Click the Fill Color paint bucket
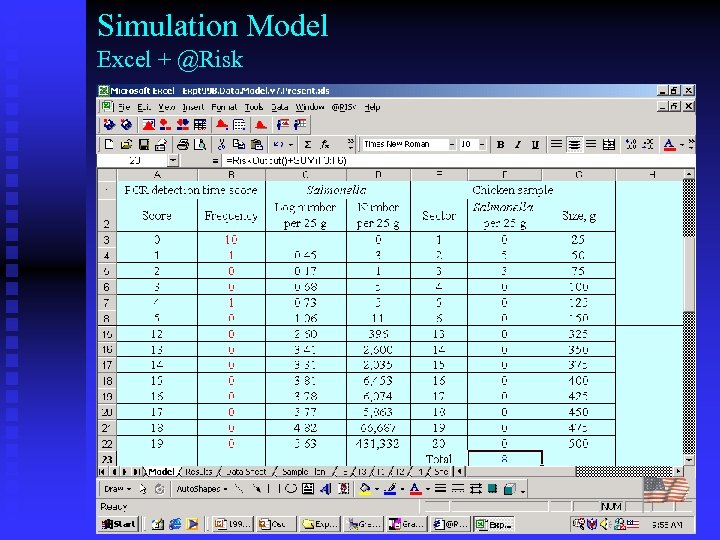The width and height of the screenshot is (720, 540). 365,489
